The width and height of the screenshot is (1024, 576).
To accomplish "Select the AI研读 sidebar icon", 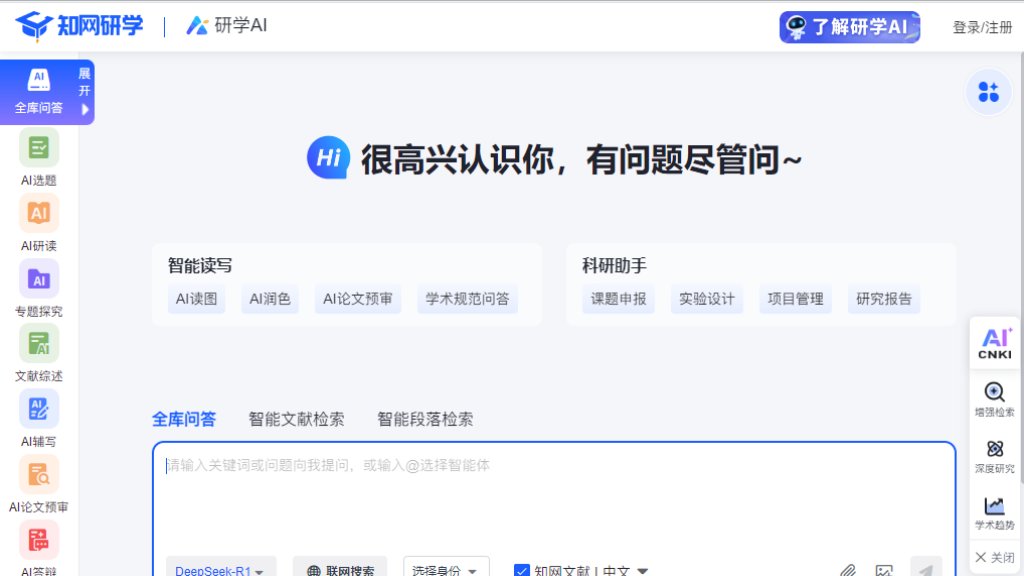I will [38, 222].
